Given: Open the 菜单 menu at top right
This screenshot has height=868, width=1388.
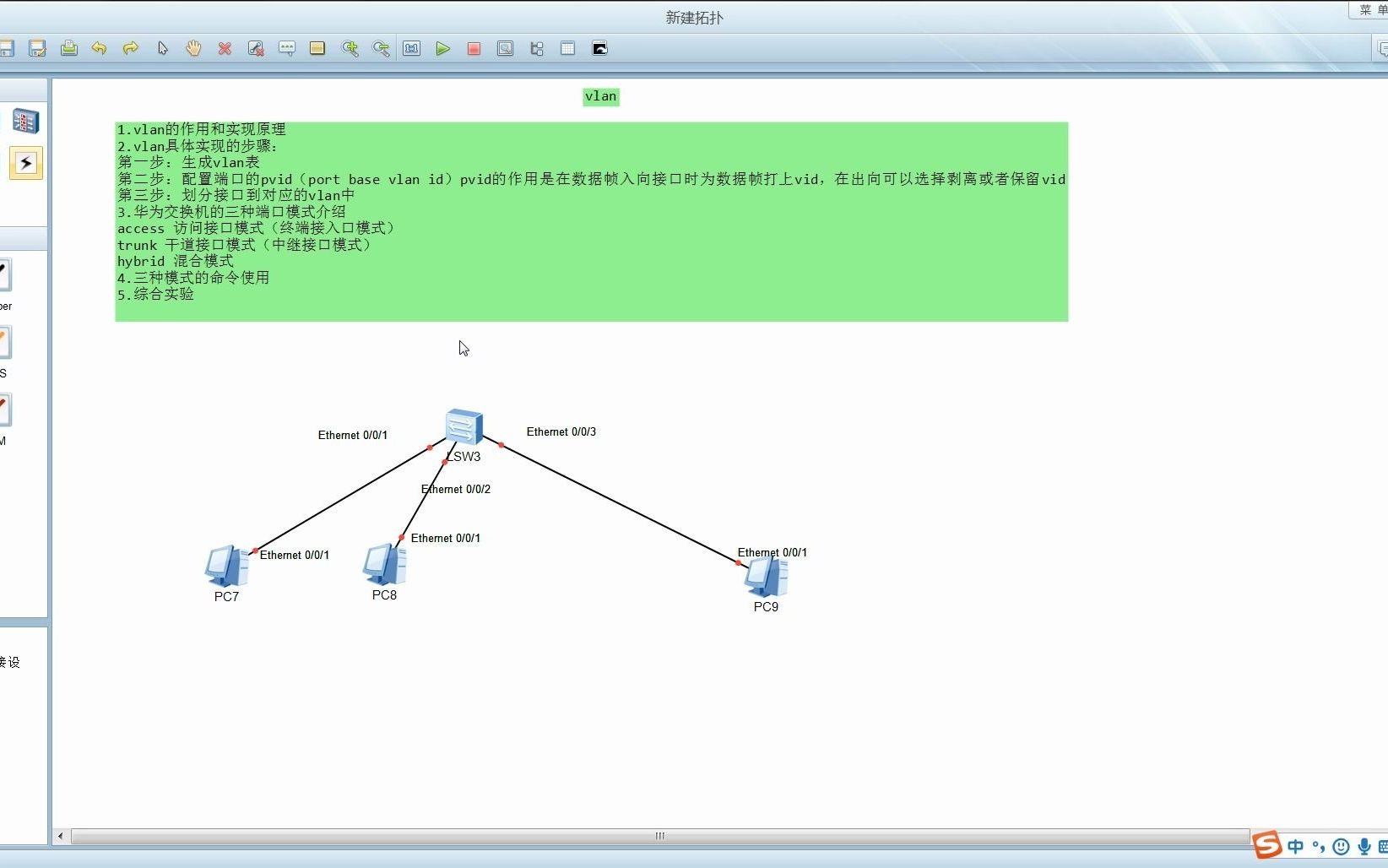Looking at the screenshot, I should (1373, 10).
